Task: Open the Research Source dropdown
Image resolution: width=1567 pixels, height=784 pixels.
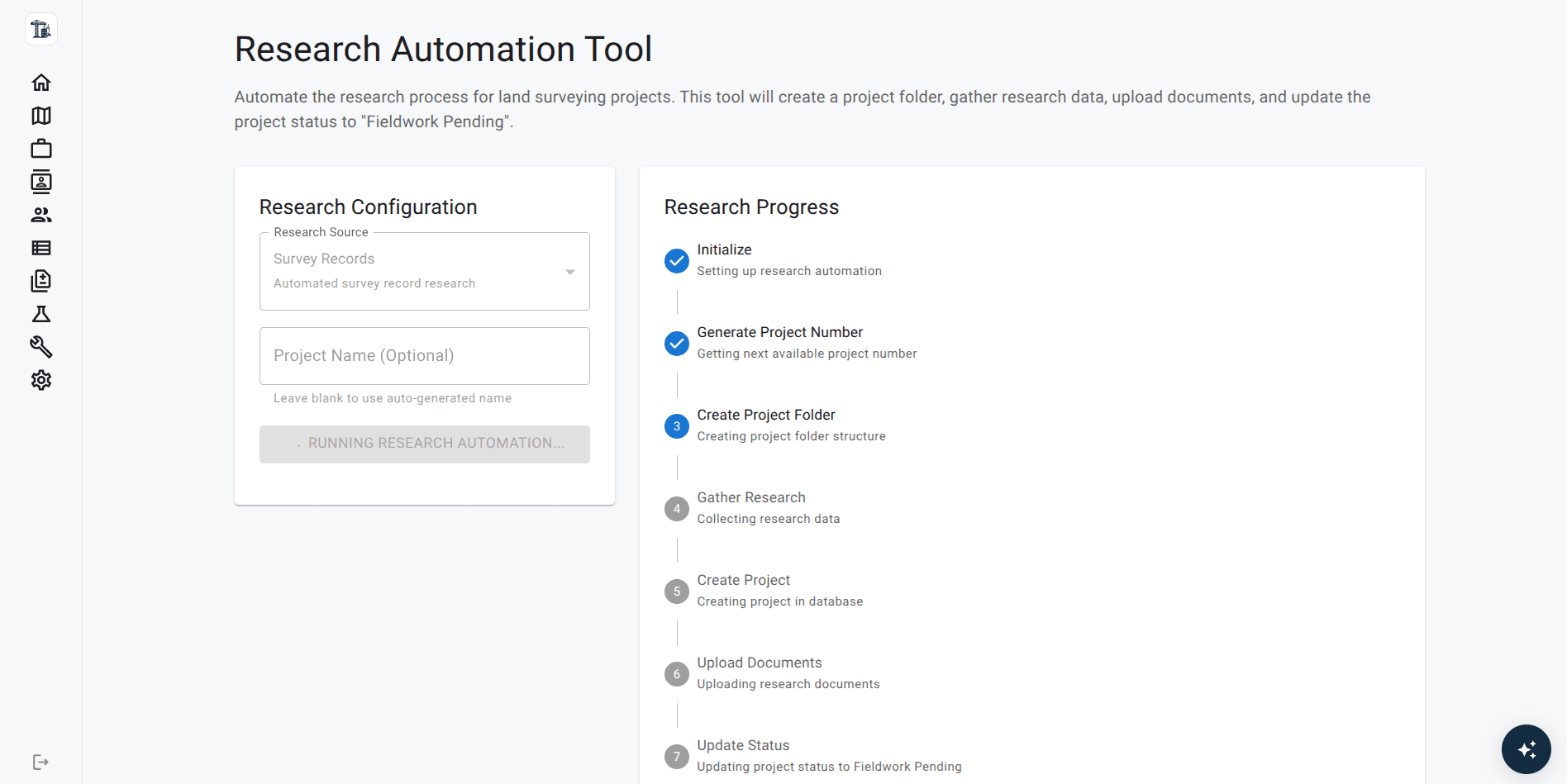Action: point(425,271)
